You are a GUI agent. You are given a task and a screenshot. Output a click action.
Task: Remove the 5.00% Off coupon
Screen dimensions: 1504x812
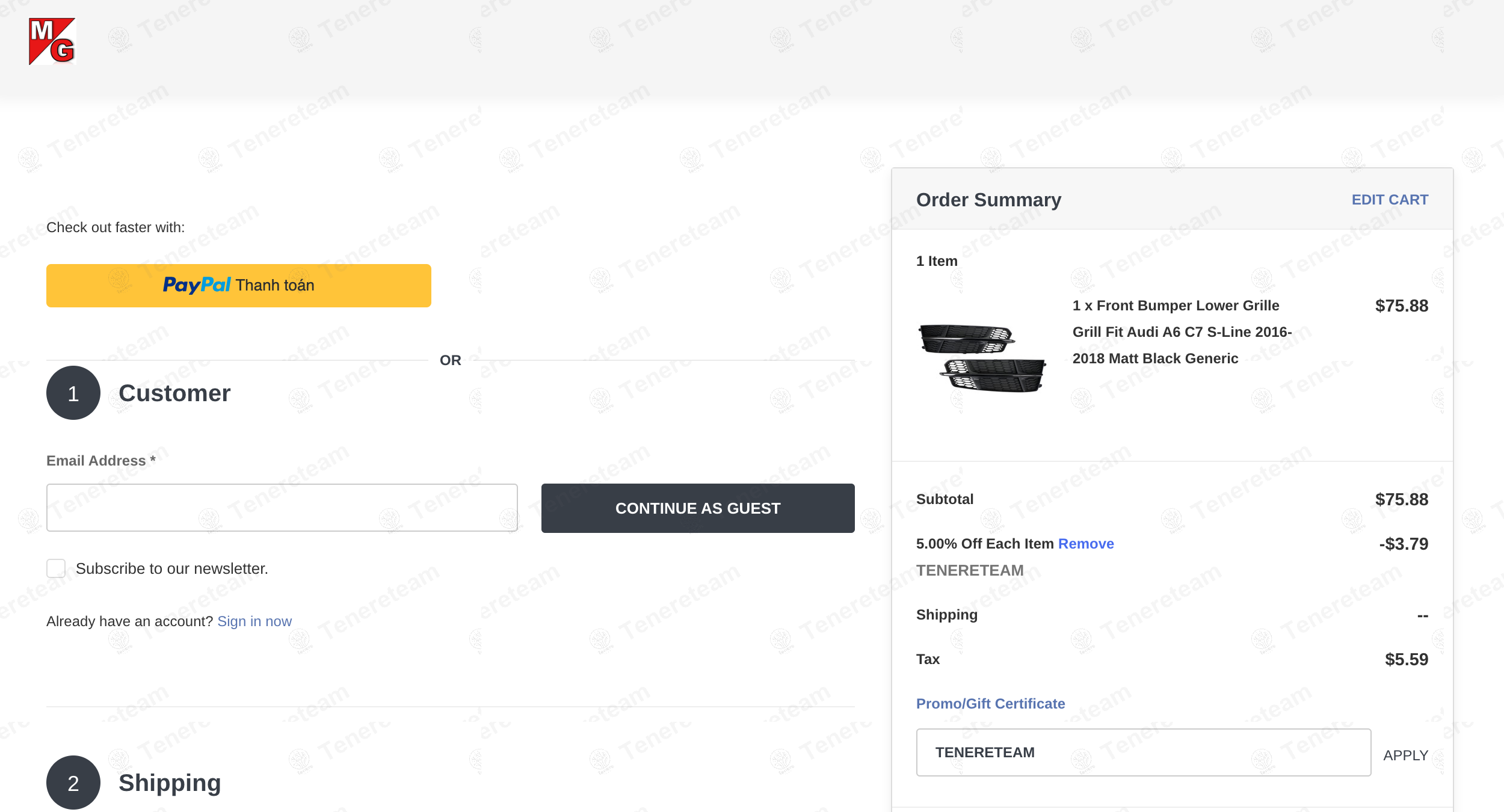point(1086,544)
